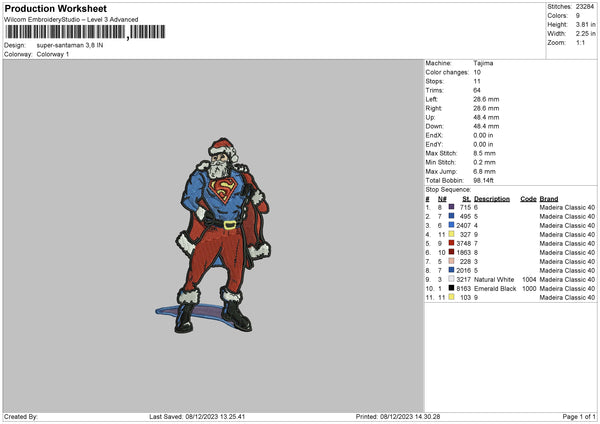Image resolution: width=600 pixels, height=424 pixels.
Task: Click the design name 'super-santaman 3,8 IN'
Action: tap(70, 45)
